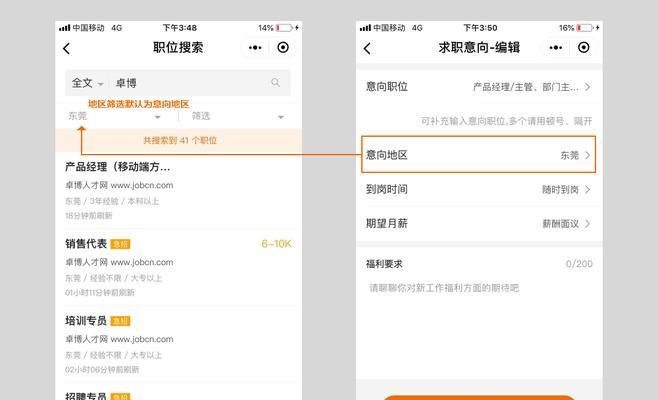Tap the circular close target icon on 职位搜索

283,47
